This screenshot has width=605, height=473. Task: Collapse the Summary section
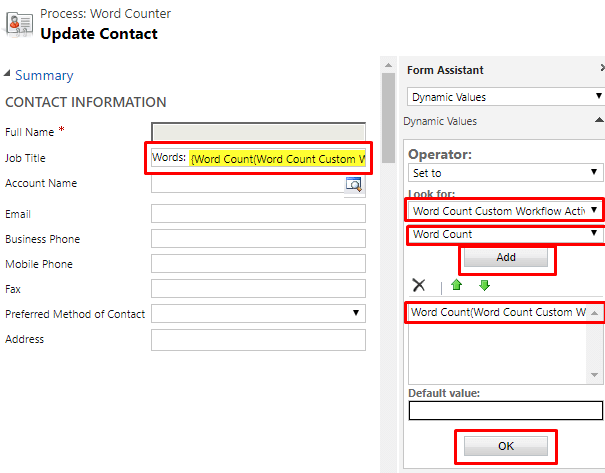[x=7, y=73]
